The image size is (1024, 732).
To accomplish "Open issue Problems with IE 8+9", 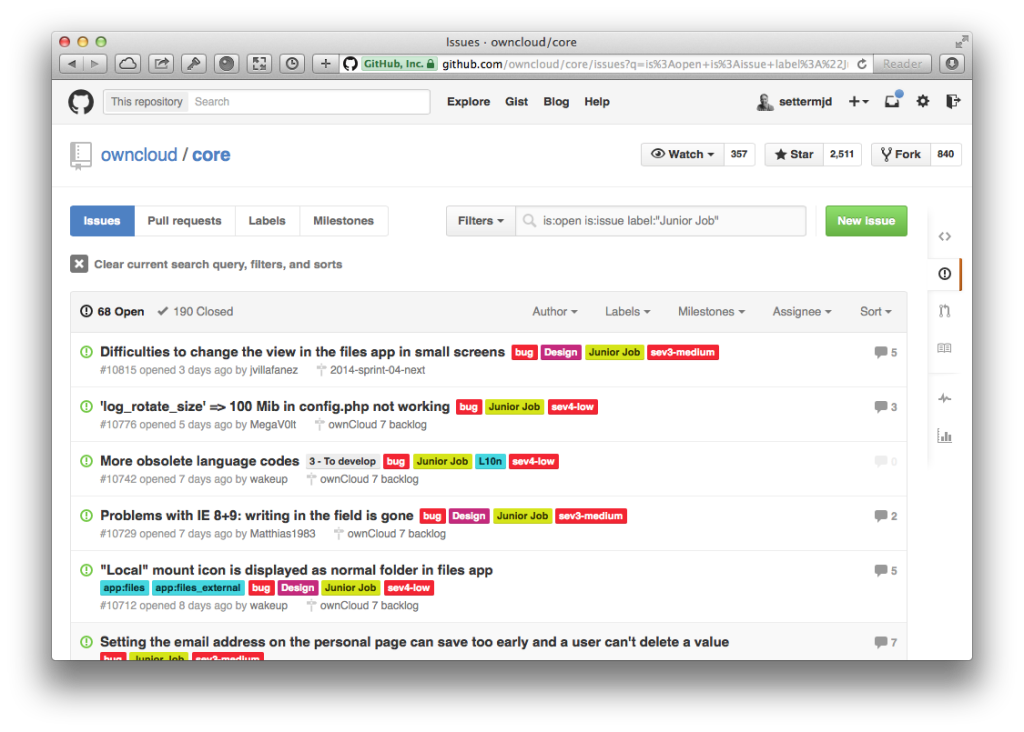I will tap(257, 516).
